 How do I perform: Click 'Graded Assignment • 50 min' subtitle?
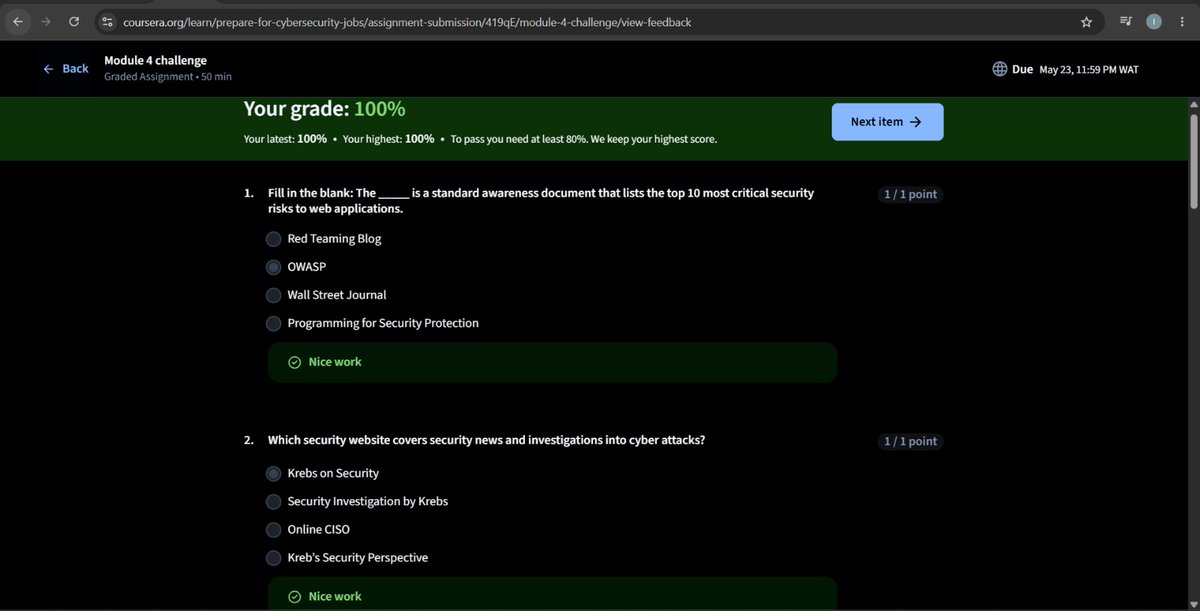click(168, 77)
